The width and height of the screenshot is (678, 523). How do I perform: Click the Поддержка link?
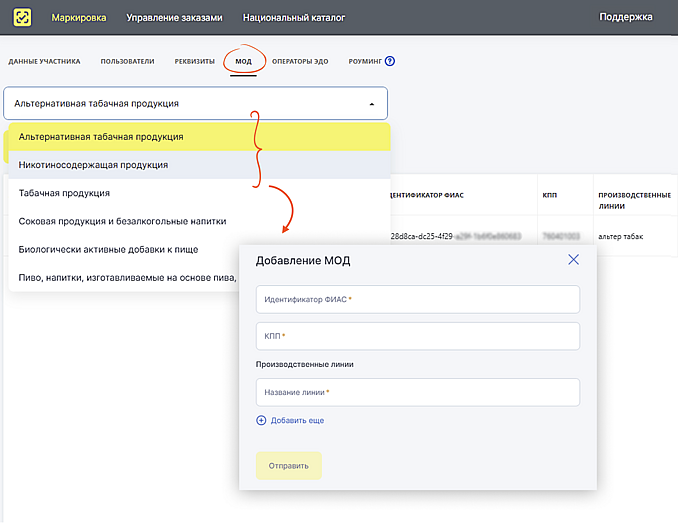tap(625, 17)
